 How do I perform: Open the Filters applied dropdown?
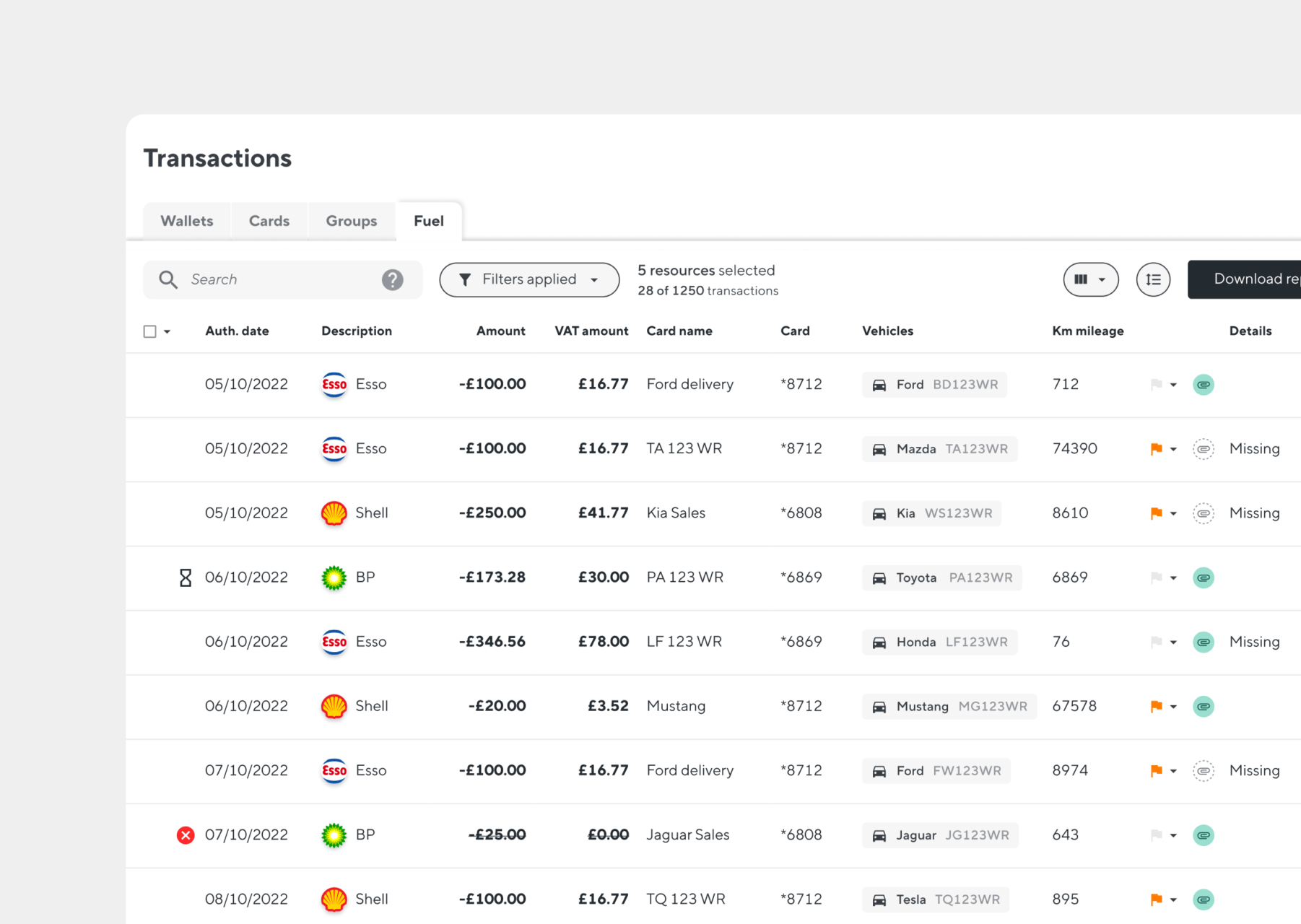529,279
